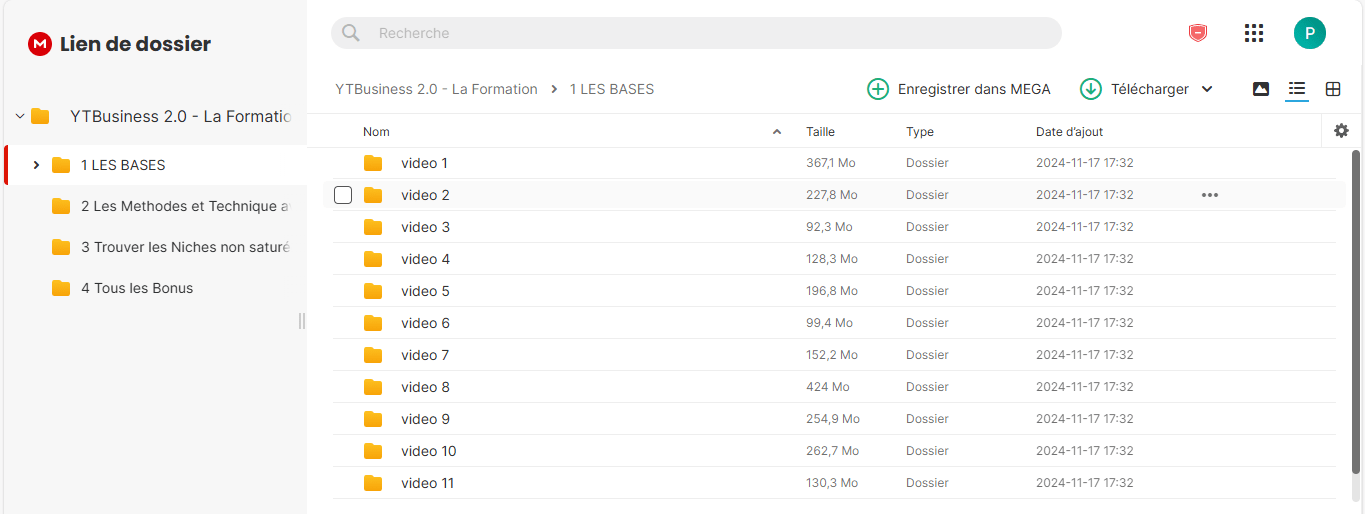Sort by the Nom column header
This screenshot has width=1365, height=514.
coord(376,132)
